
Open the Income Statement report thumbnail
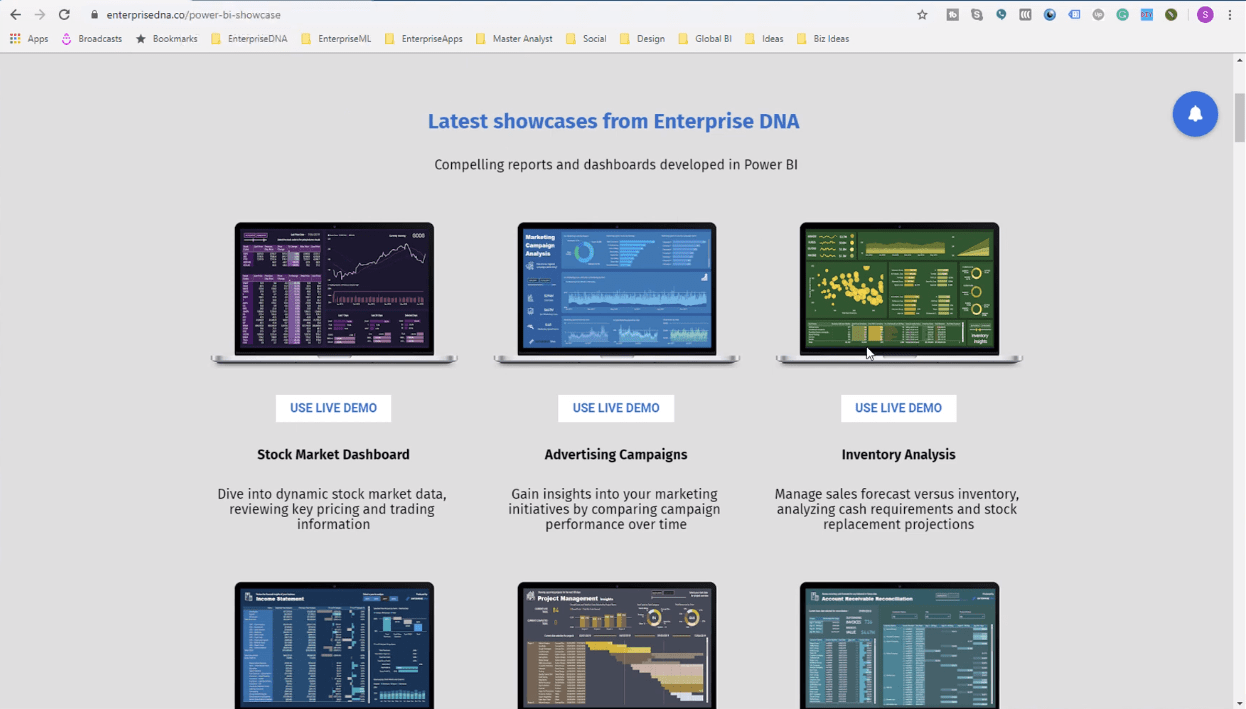click(334, 645)
